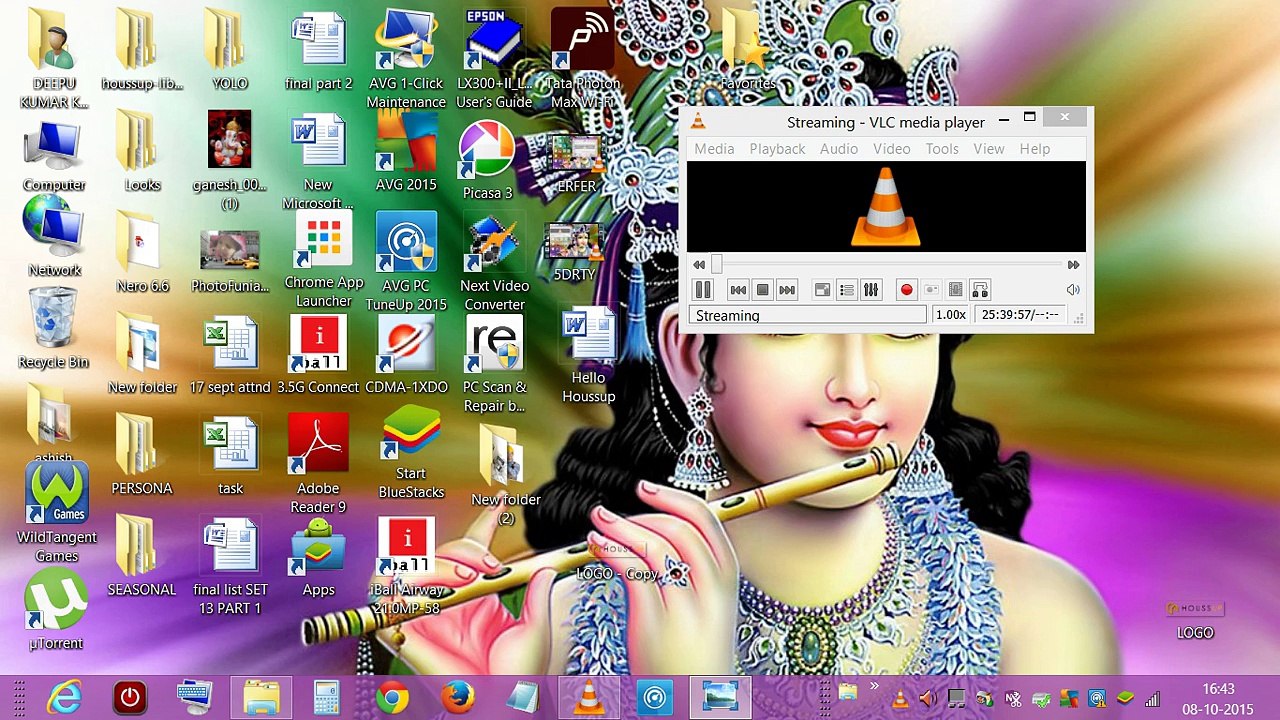The width and height of the screenshot is (1280, 720).
Task: Select the YOLO folder on desktop
Action: pyautogui.click(x=229, y=50)
